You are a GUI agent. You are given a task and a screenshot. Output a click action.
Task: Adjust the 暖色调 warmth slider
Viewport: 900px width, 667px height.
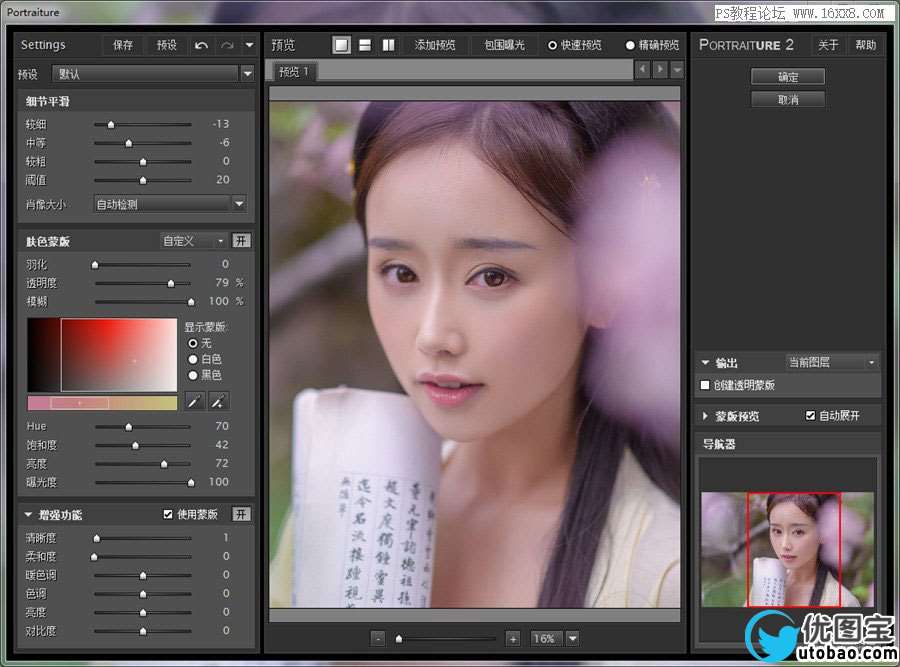[x=143, y=576]
